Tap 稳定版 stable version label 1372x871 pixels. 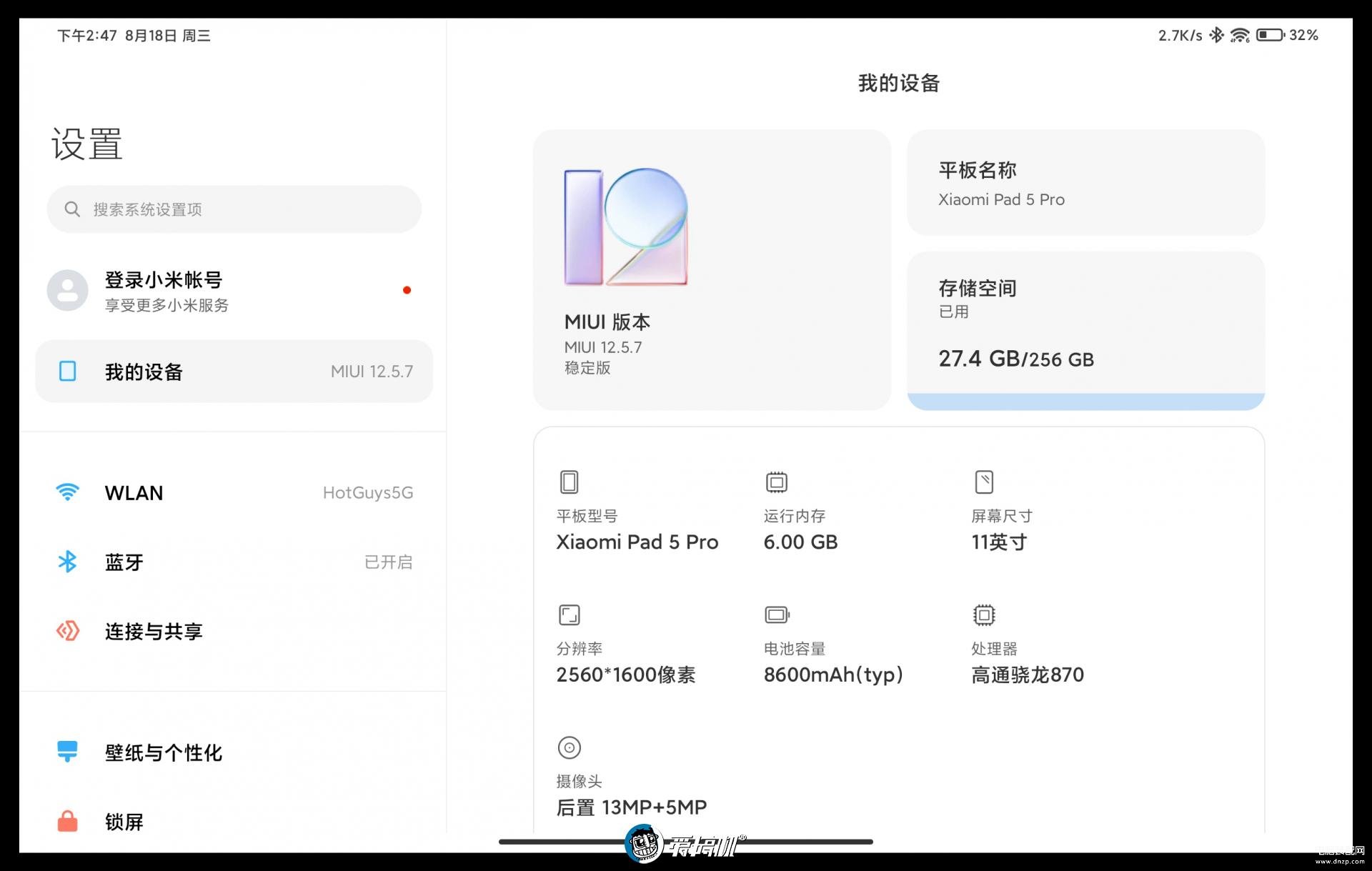tap(587, 368)
